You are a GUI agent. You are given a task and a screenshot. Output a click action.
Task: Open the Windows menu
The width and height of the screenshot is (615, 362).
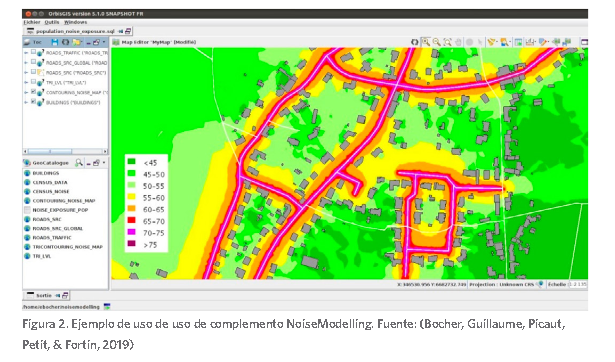point(75,22)
